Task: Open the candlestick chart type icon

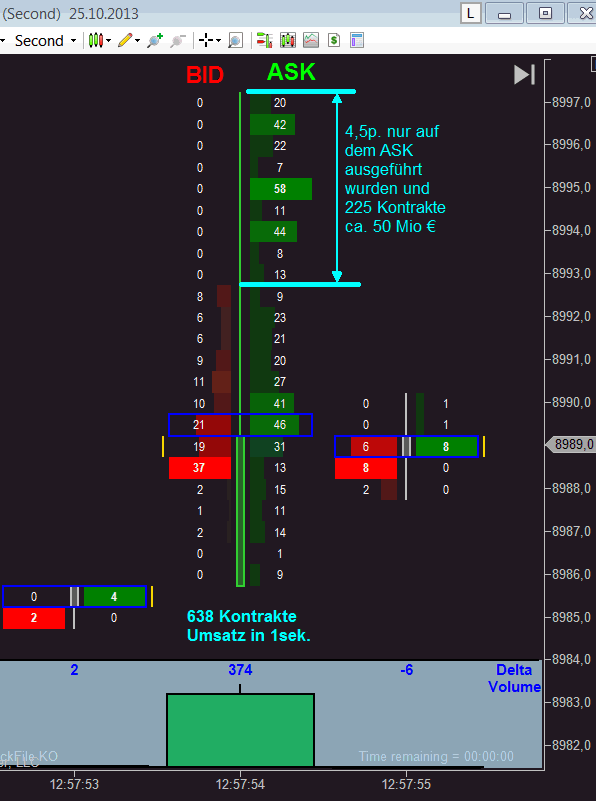Action: [x=96, y=40]
